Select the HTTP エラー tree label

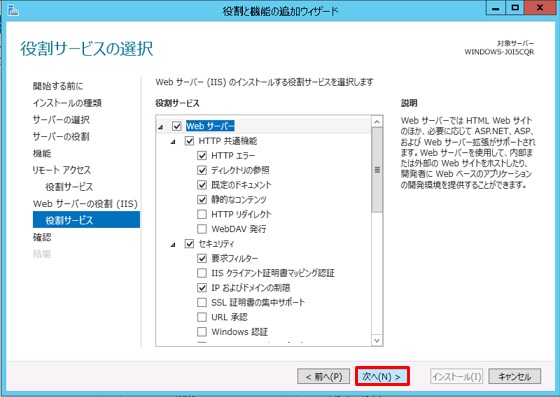[x=233, y=155]
